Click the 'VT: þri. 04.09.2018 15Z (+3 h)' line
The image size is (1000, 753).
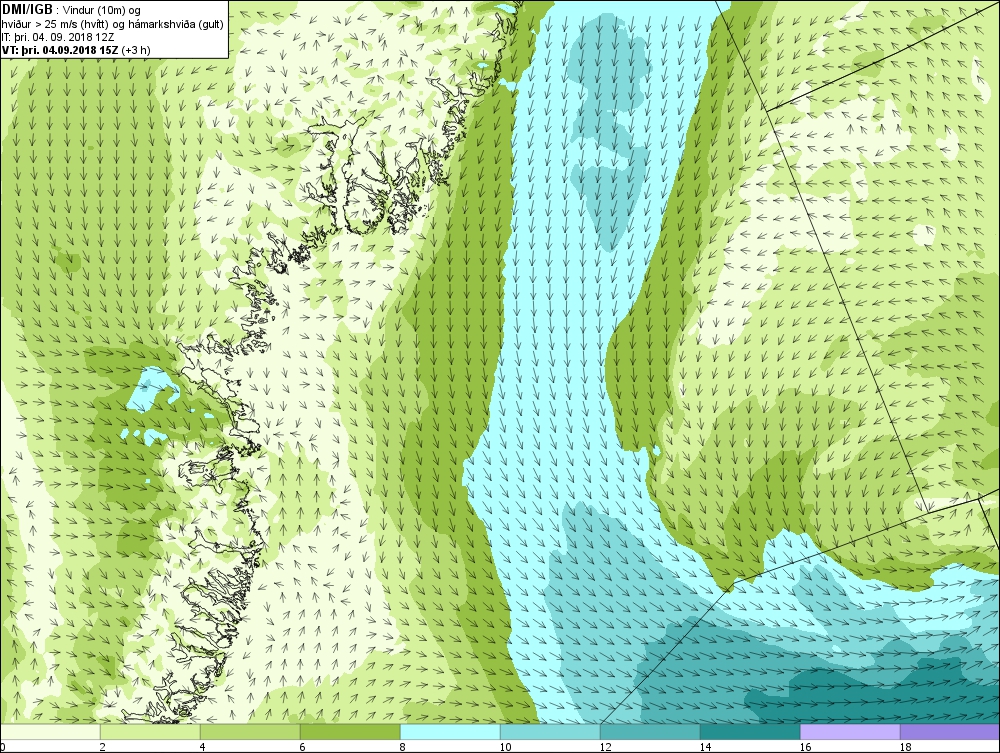[76, 50]
